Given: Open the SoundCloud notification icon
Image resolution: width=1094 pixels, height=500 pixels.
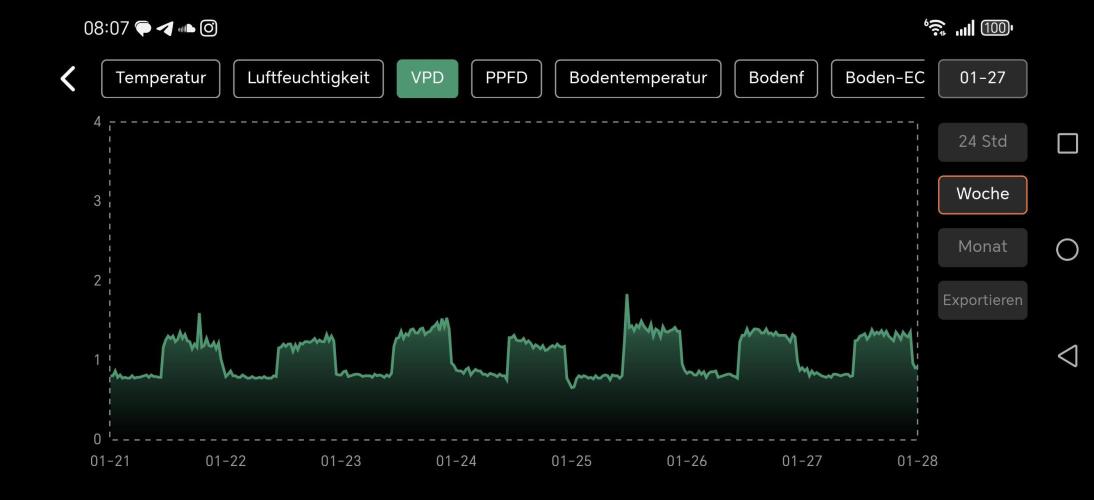Looking at the screenshot, I should click(186, 29).
